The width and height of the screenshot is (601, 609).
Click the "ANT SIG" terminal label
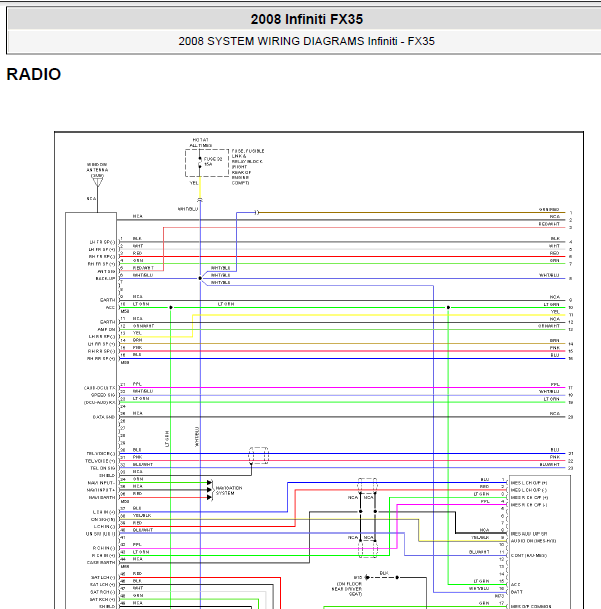coord(106,271)
